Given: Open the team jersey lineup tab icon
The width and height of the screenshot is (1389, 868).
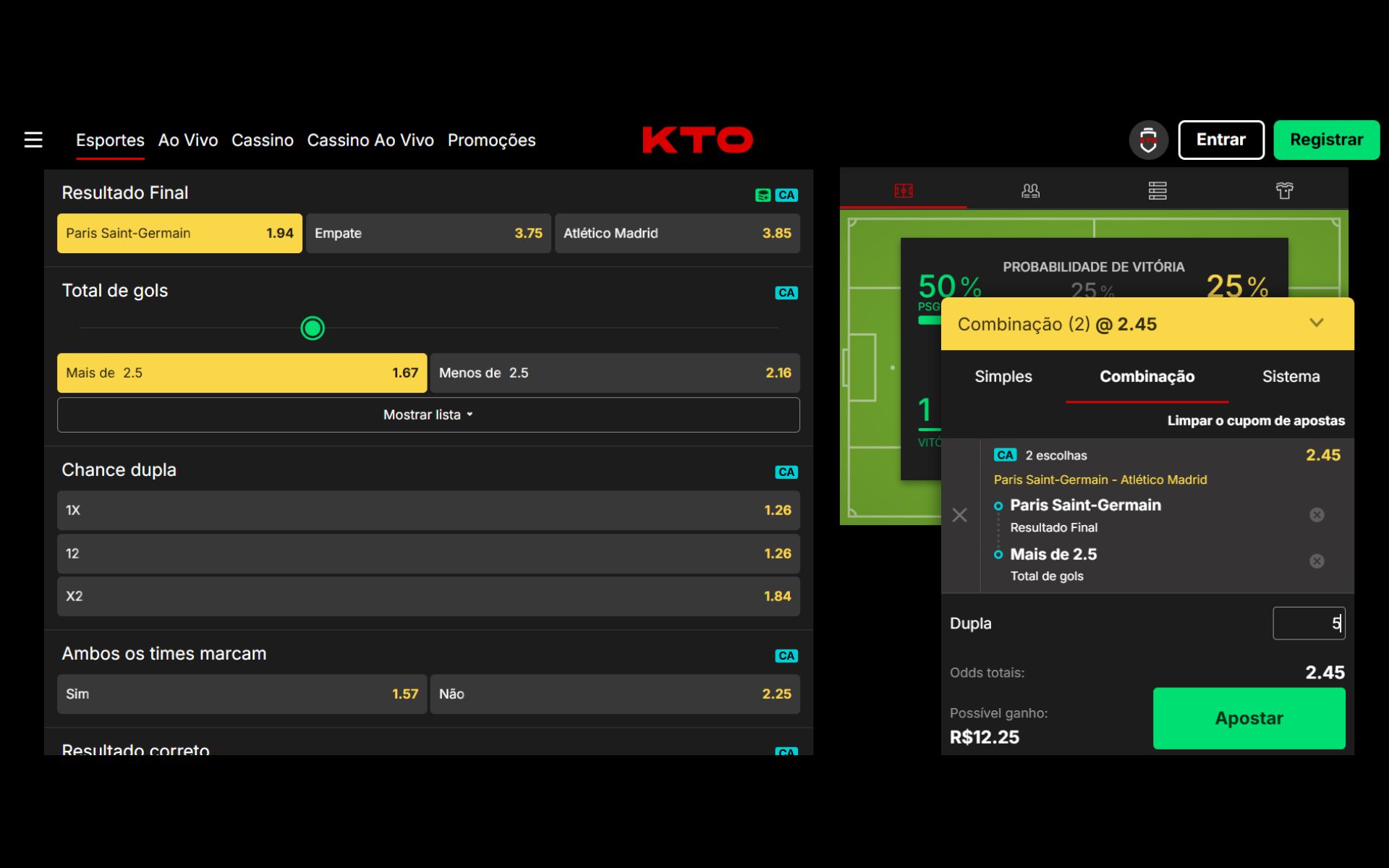Looking at the screenshot, I should click(x=1284, y=191).
